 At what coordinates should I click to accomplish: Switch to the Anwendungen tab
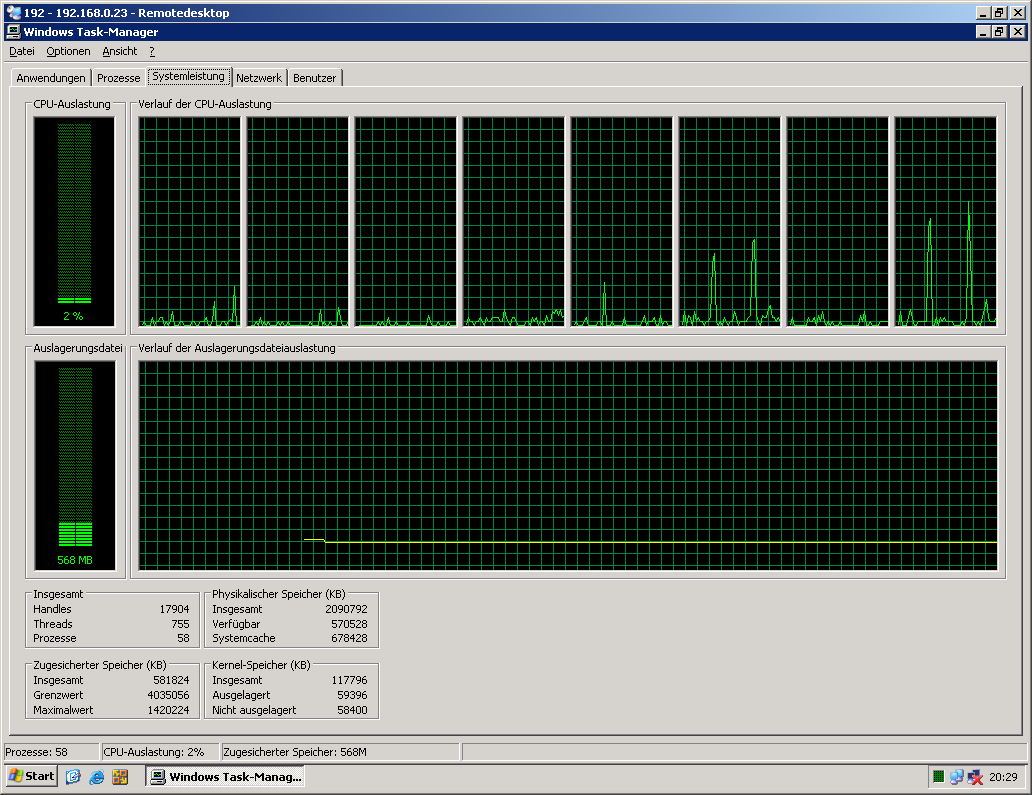[x=51, y=78]
